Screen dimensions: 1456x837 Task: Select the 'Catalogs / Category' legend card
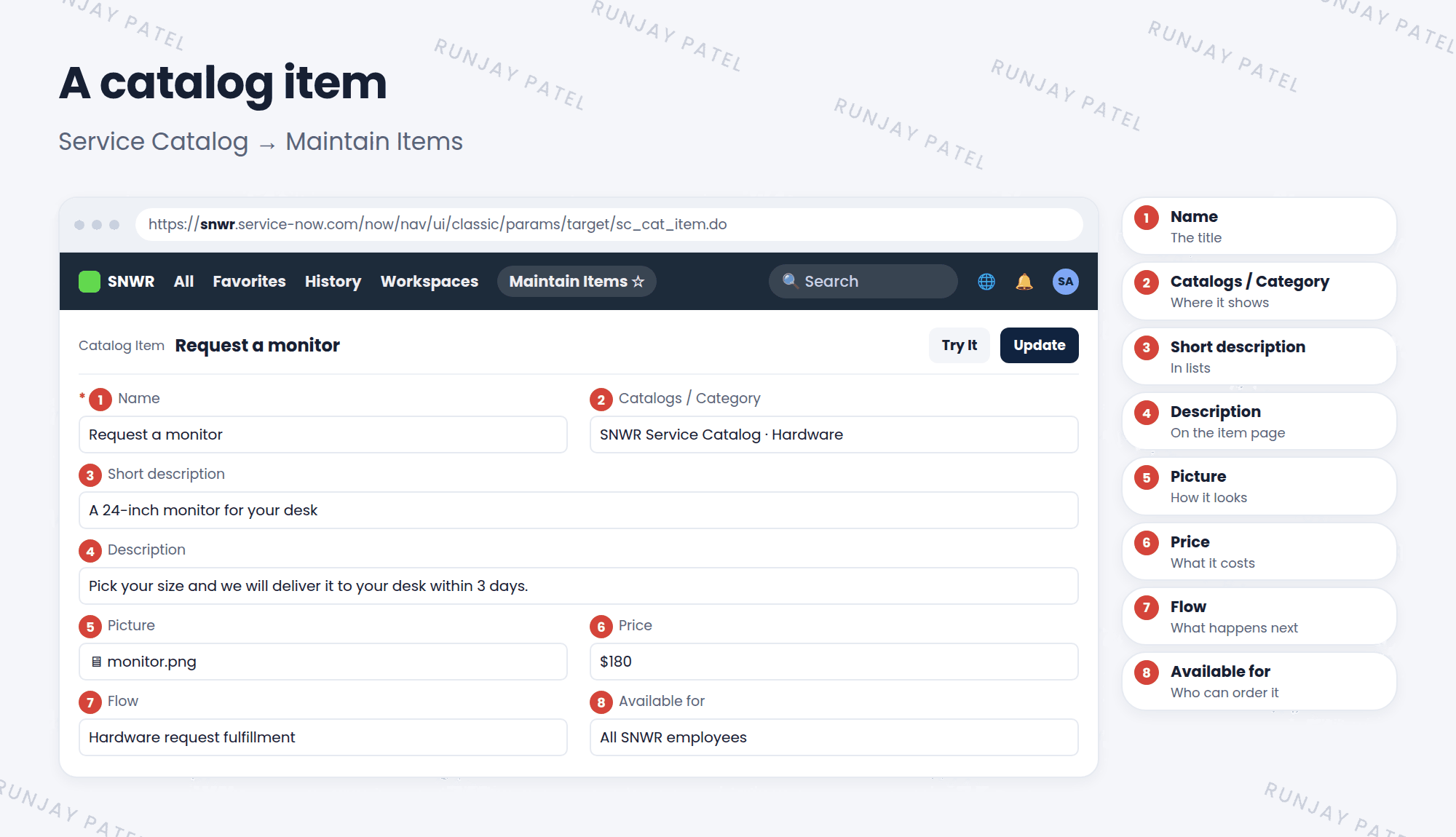point(1259,291)
